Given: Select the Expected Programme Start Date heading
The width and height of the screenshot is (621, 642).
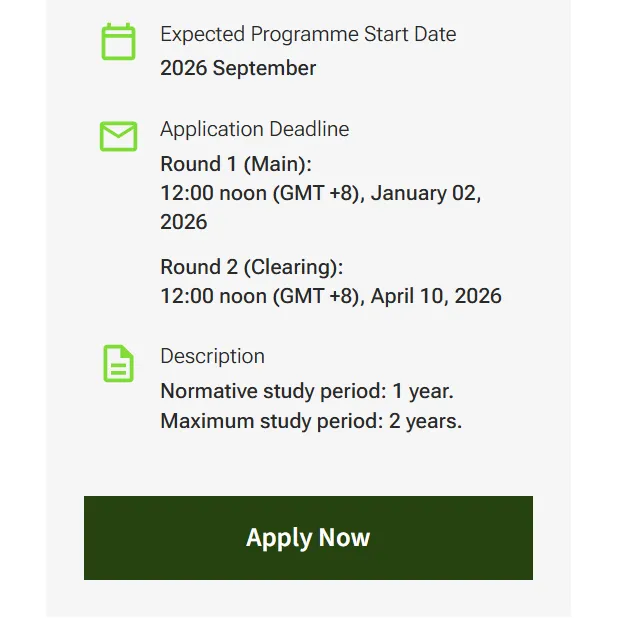Looking at the screenshot, I should 307,34.
